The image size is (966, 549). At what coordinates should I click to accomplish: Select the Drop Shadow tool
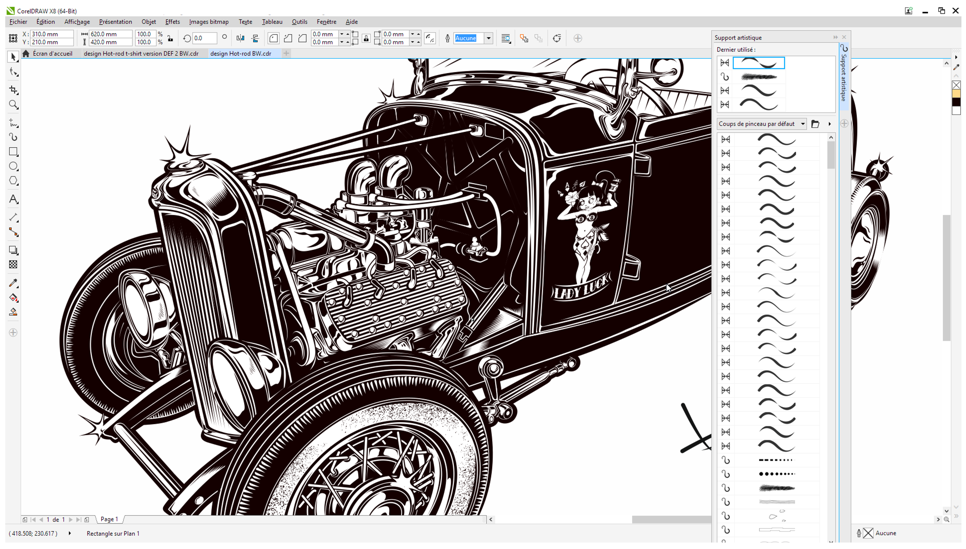14,250
